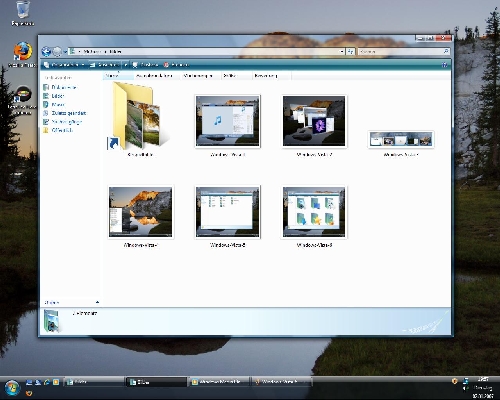Click the search magnifier icon
The height and width of the screenshot is (400, 500).
click(x=446, y=51)
